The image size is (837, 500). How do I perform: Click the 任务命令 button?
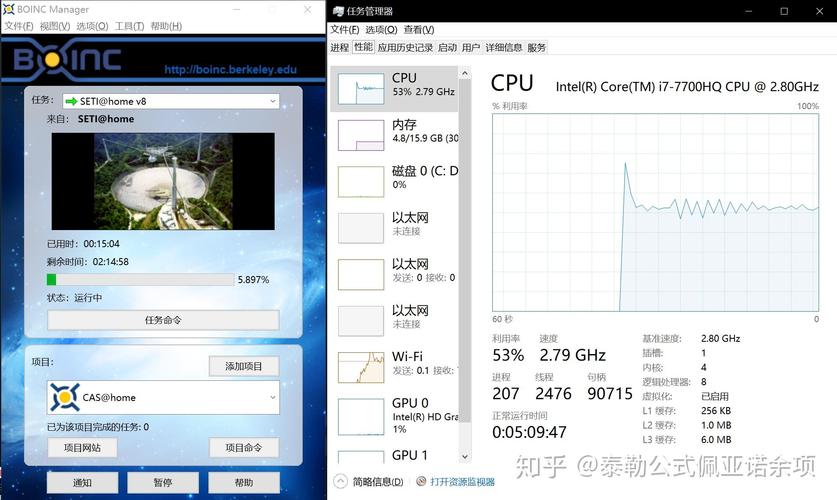pos(163,320)
